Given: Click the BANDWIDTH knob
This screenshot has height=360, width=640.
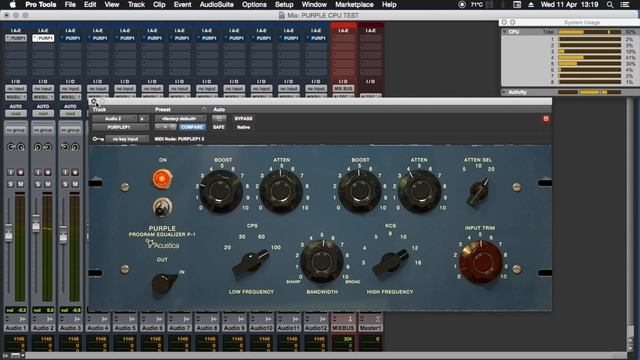Looking at the screenshot, I should (x=322, y=261).
